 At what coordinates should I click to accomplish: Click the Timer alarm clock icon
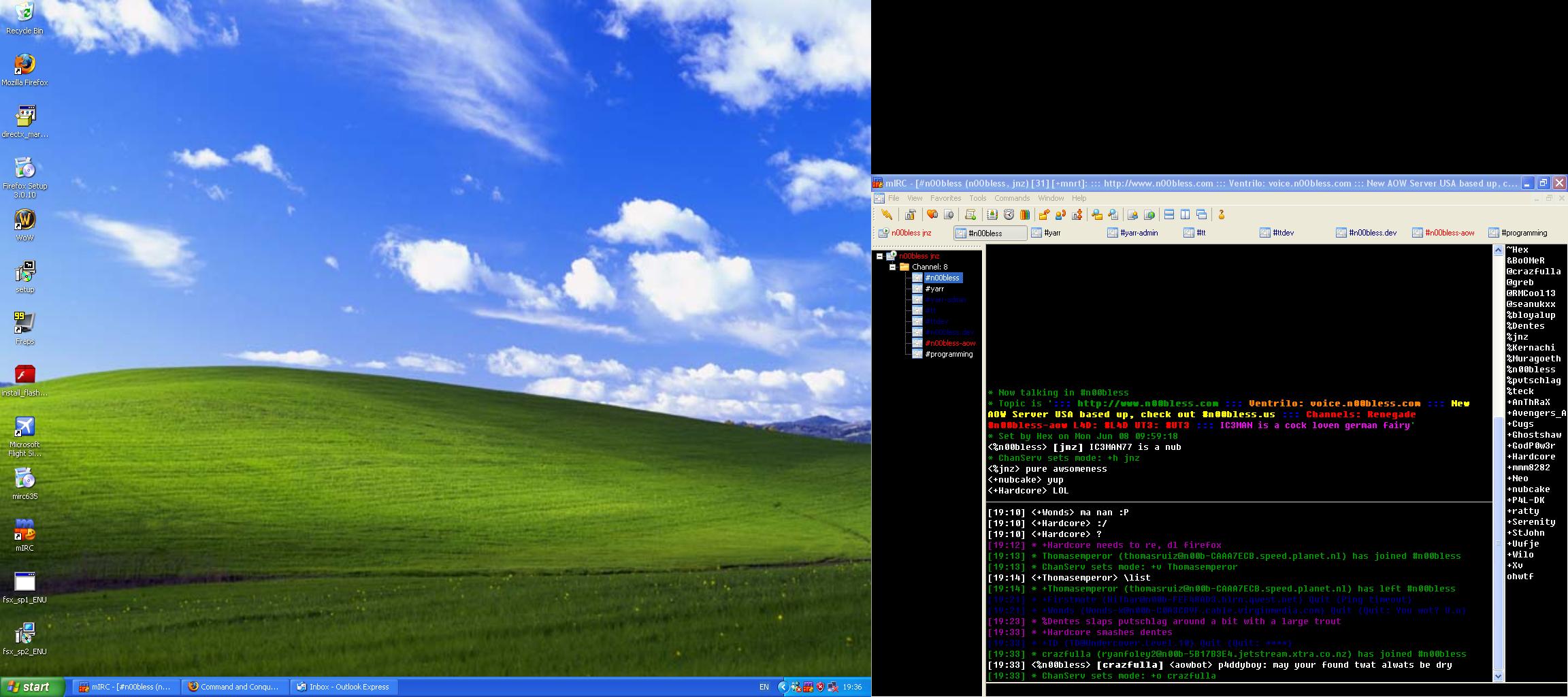[x=1009, y=214]
